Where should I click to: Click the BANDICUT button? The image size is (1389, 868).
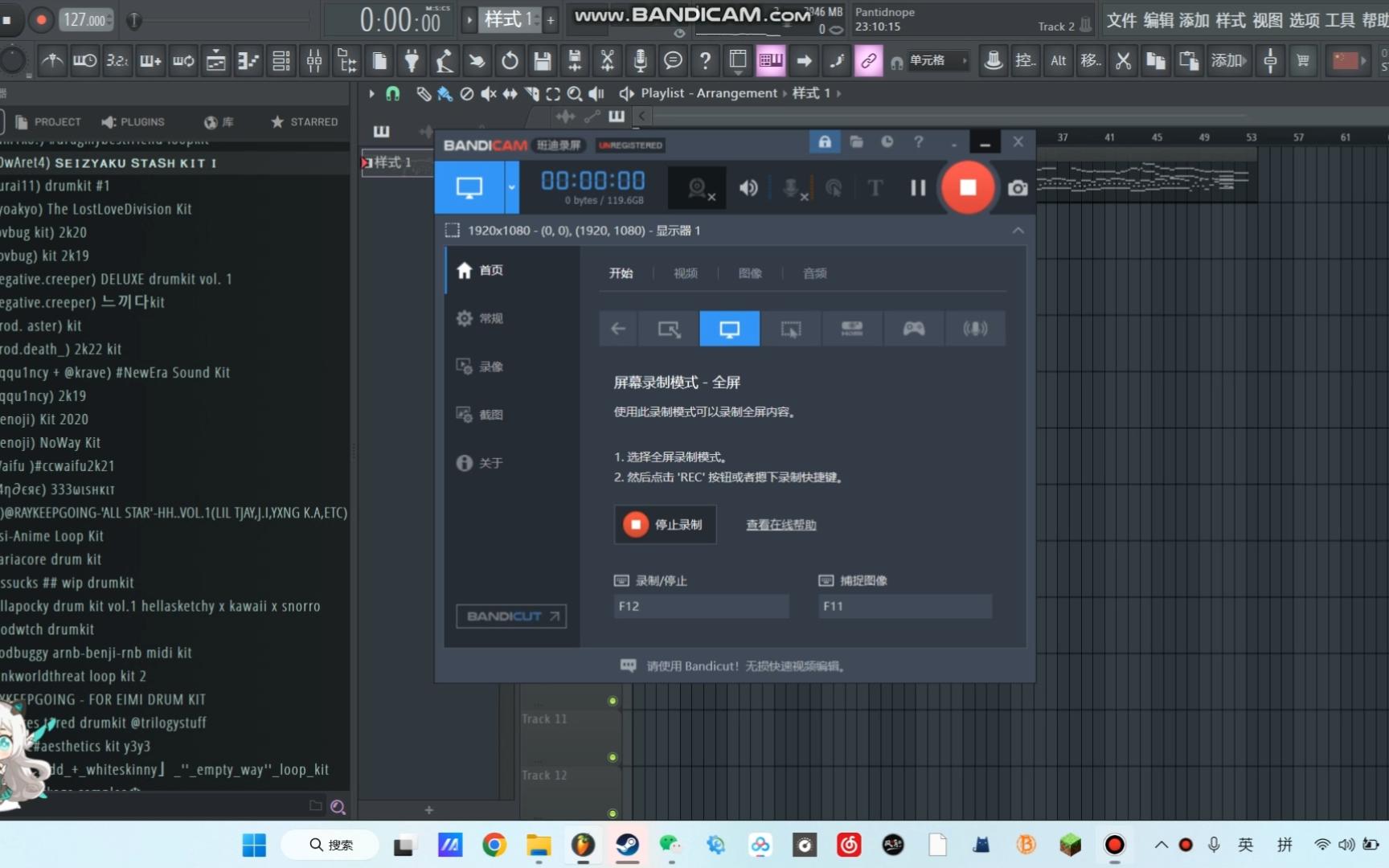click(x=511, y=616)
